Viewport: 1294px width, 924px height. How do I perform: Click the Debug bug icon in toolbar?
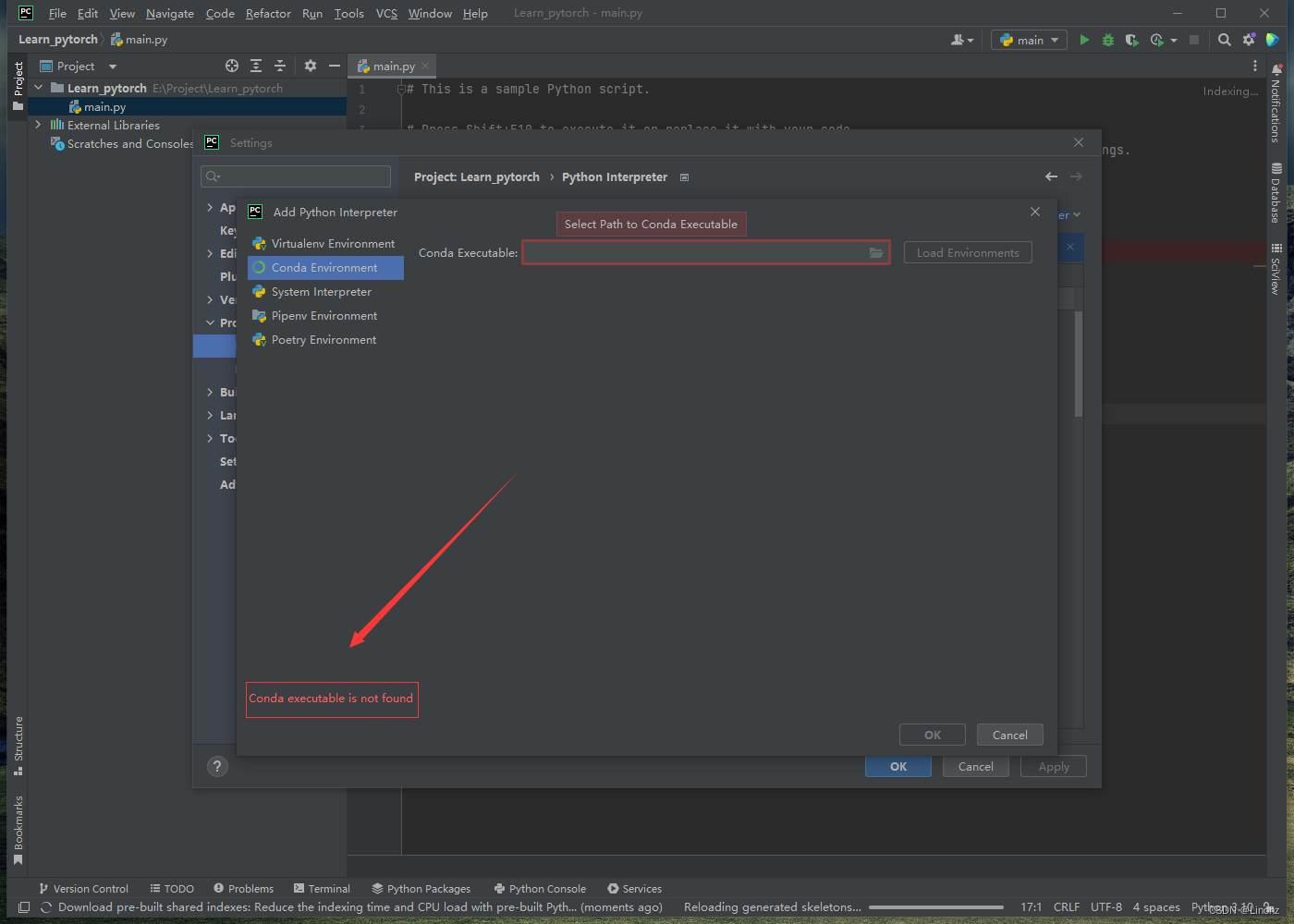1108,40
